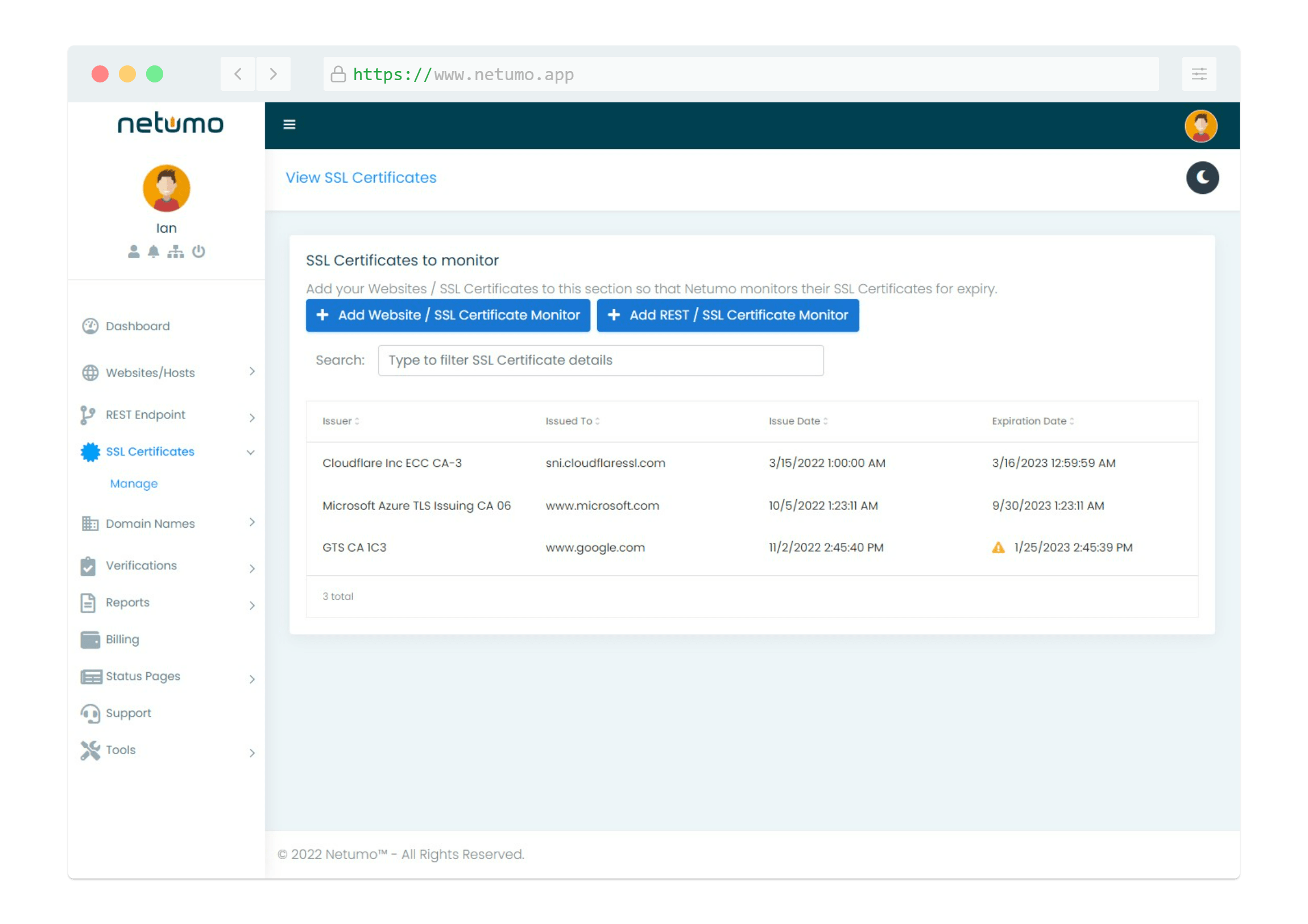Click the Verifications icon
The image size is (1308, 924).
[x=89, y=565]
